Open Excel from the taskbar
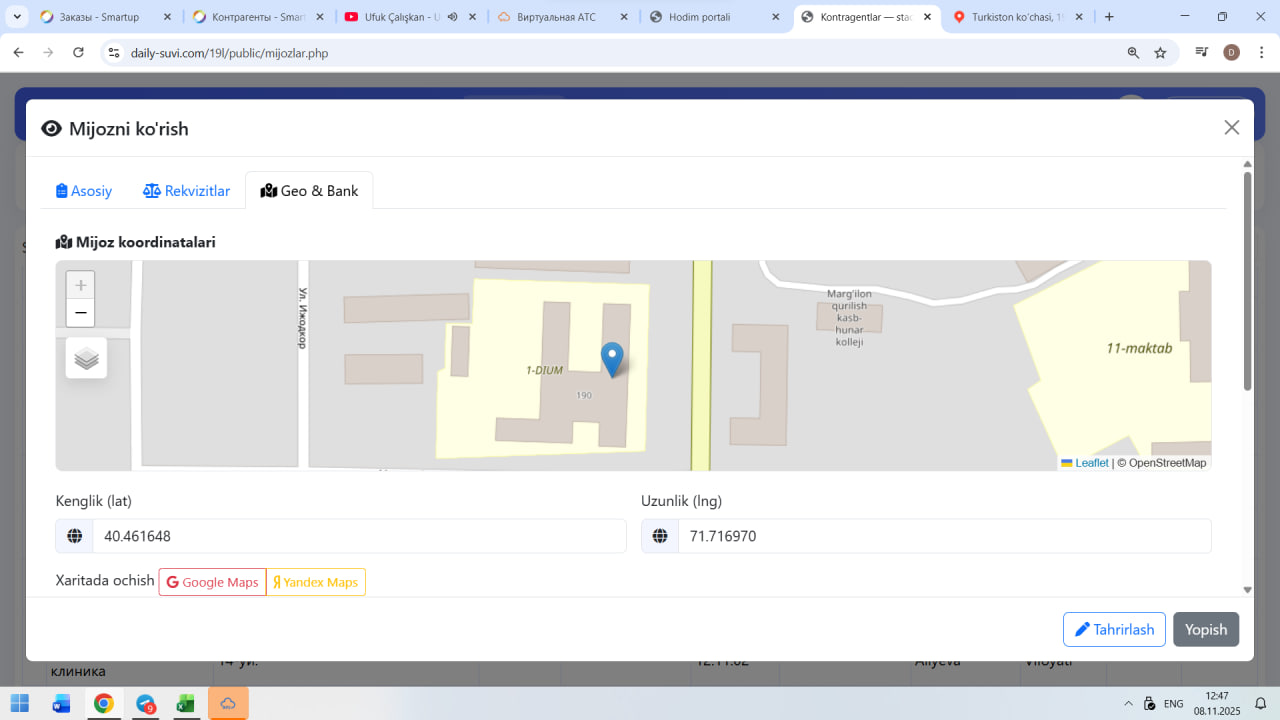This screenshot has height=720, width=1280. [x=185, y=704]
